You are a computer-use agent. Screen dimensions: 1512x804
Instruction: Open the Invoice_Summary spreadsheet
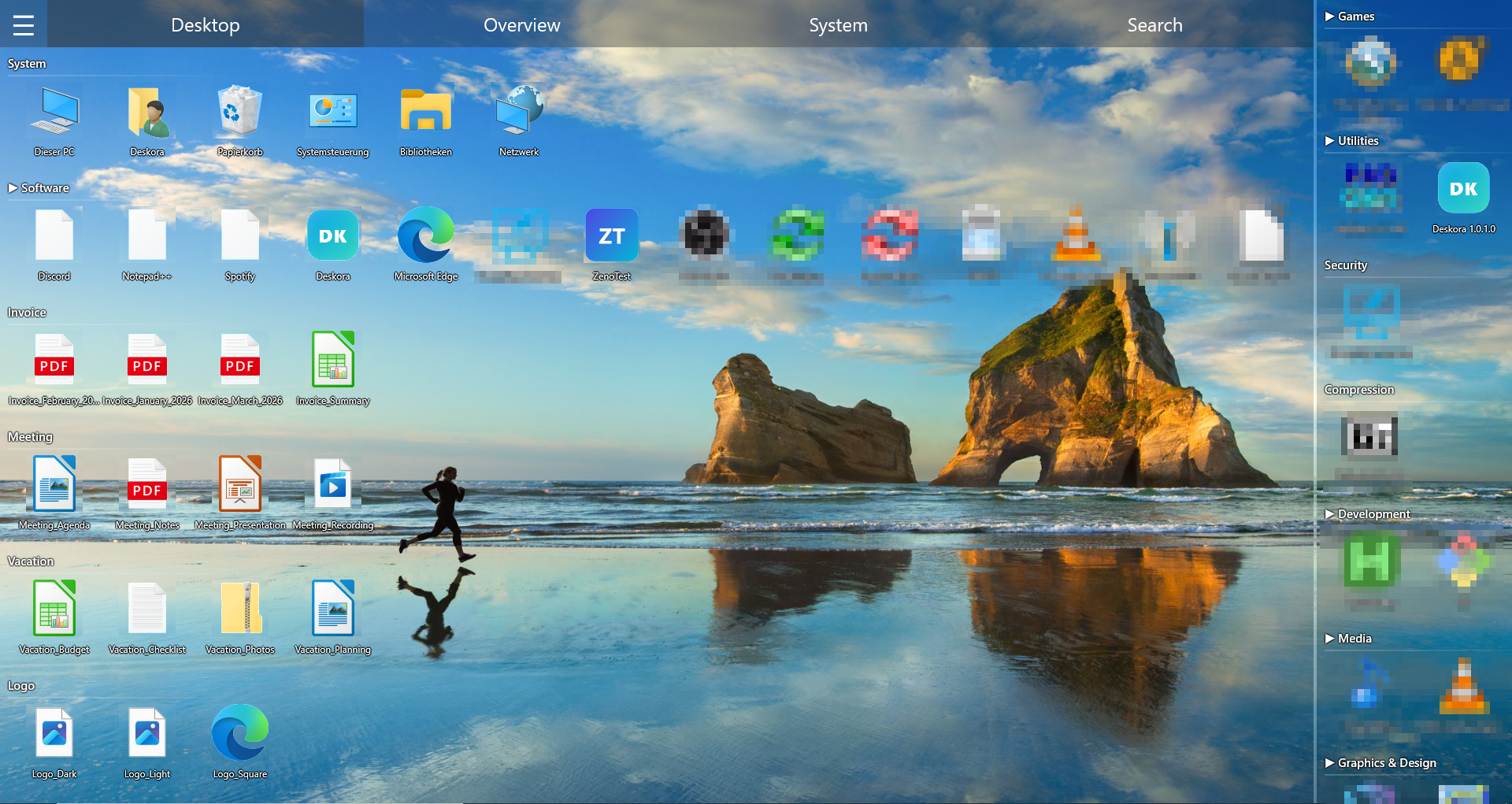point(332,360)
